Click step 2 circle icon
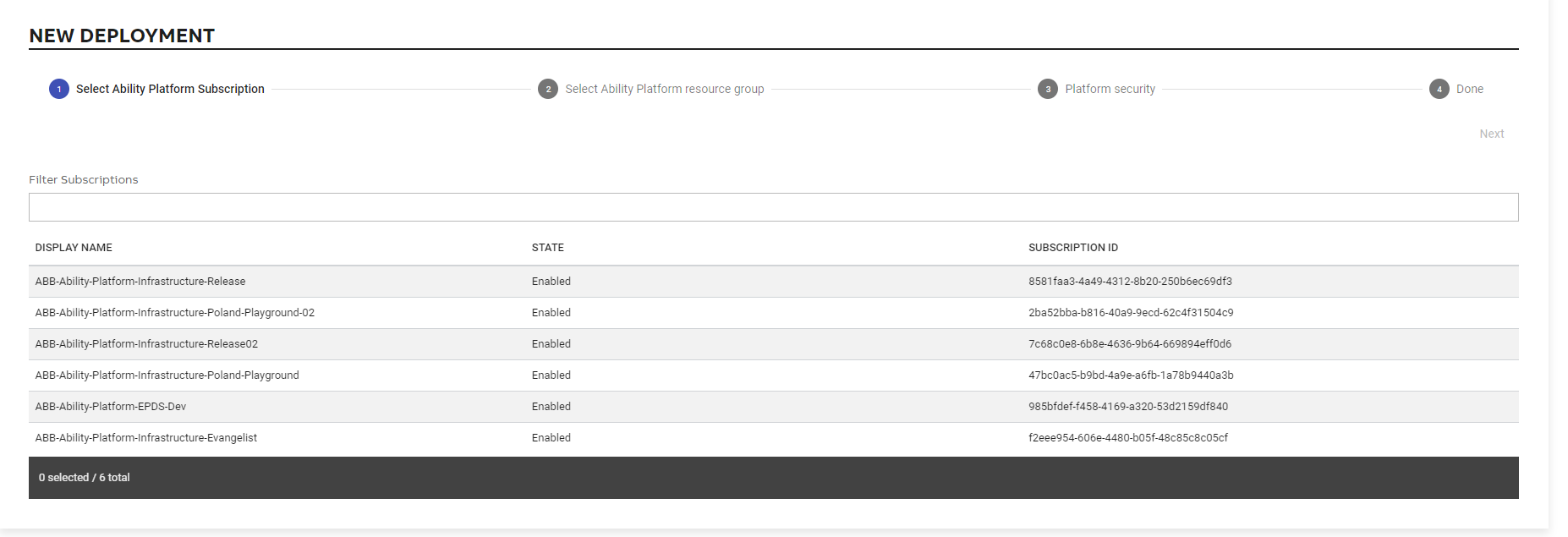 coord(548,89)
